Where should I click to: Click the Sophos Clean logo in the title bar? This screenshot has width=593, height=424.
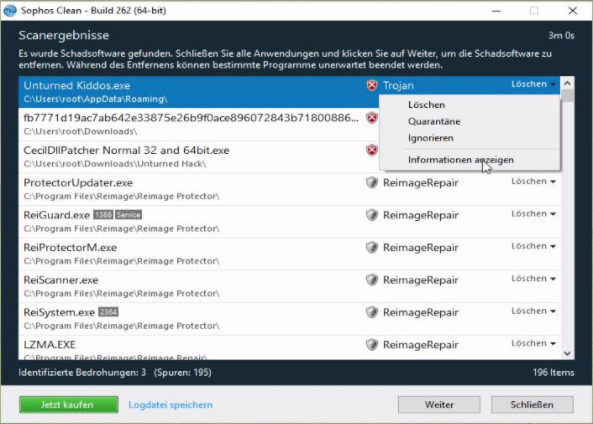click(10, 10)
